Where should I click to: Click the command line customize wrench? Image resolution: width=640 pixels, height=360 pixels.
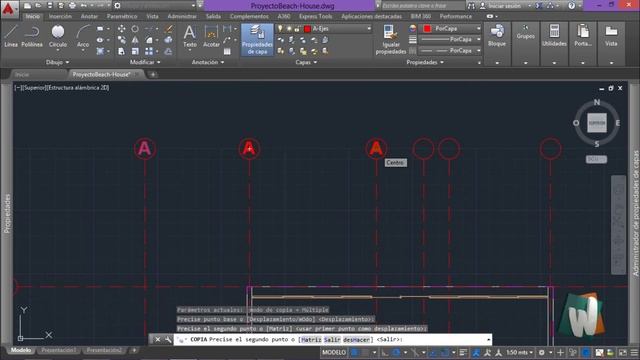point(168,340)
